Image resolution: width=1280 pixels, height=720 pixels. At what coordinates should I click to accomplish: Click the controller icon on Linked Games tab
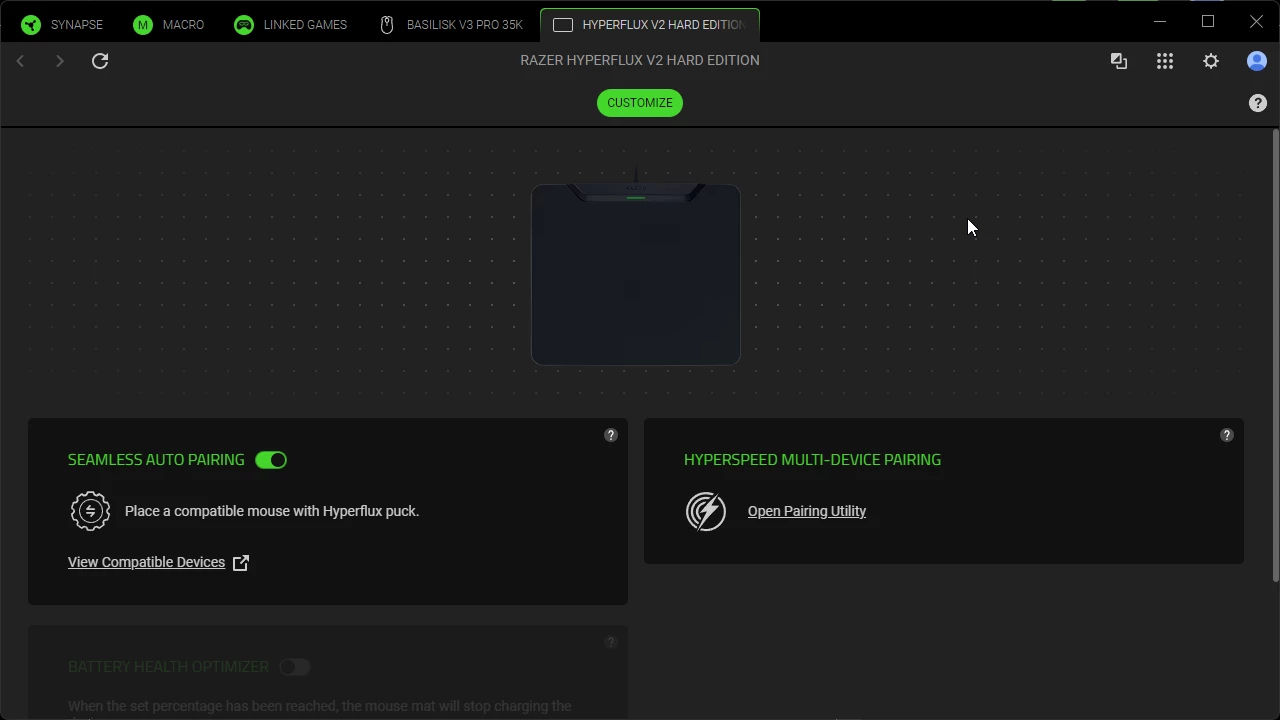(244, 25)
